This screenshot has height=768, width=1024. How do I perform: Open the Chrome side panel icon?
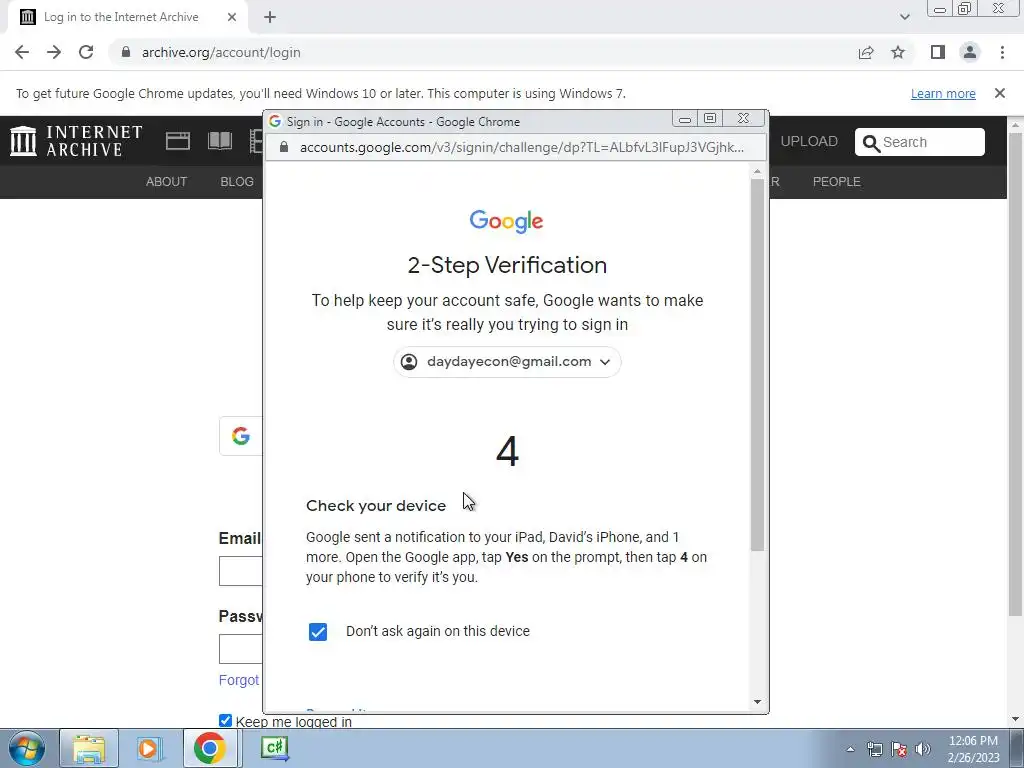click(938, 52)
